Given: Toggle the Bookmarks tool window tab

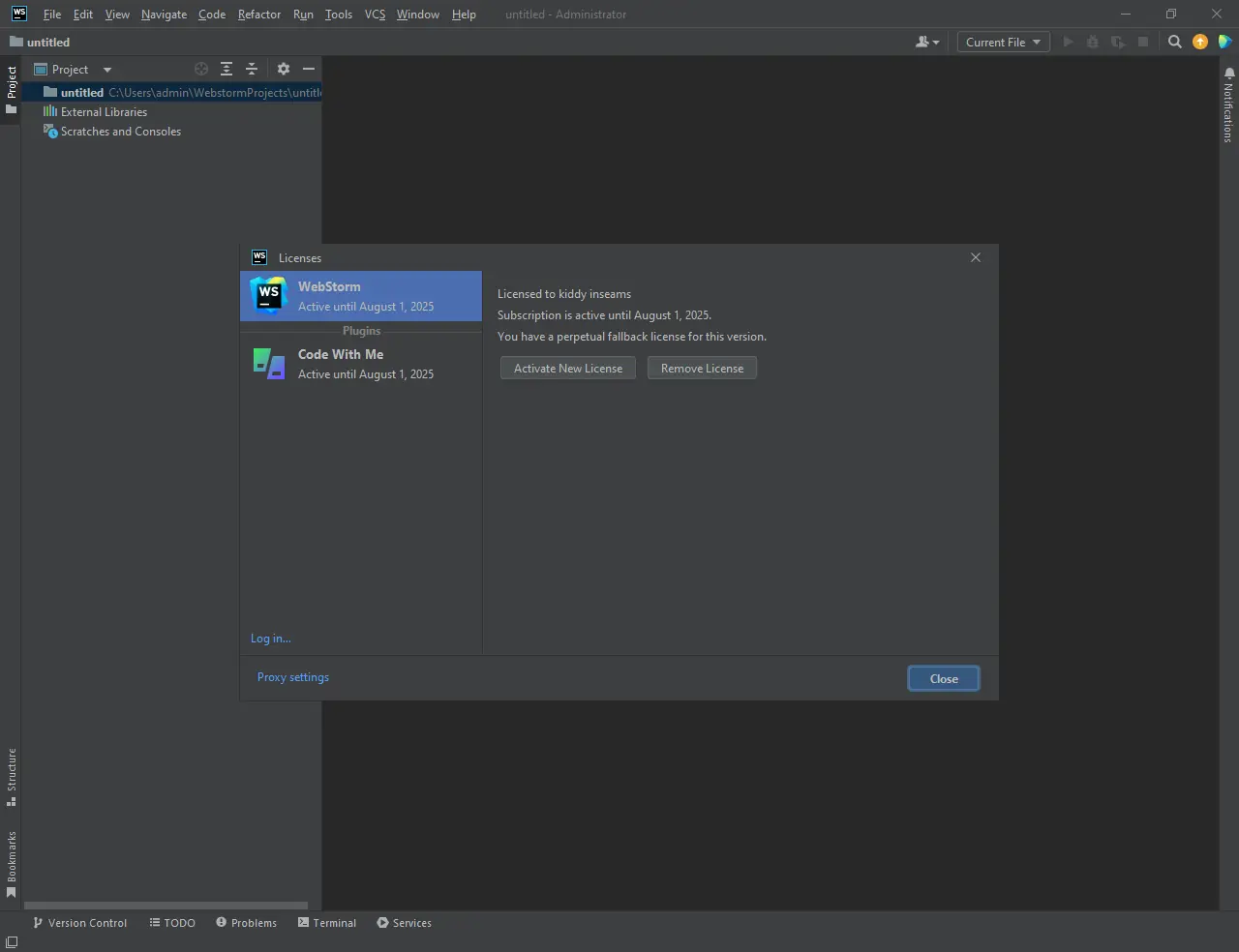Looking at the screenshot, I should coord(11,864).
